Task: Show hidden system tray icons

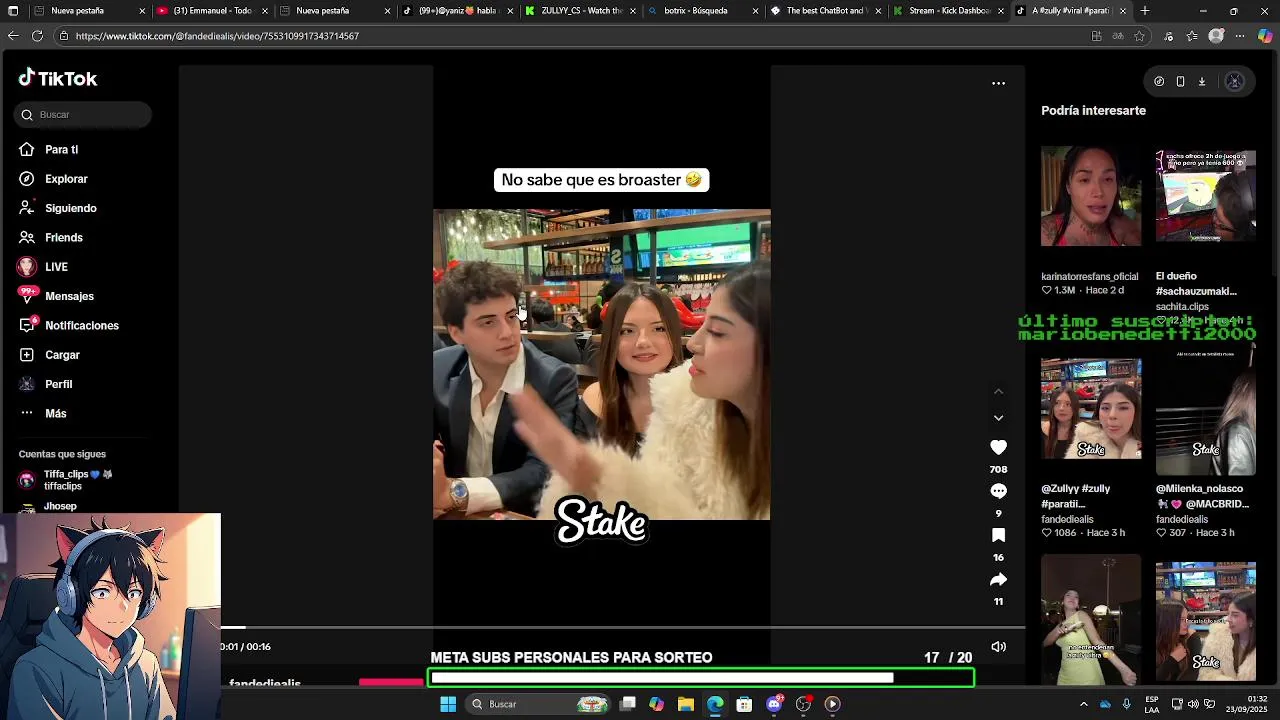Action: 1083,704
